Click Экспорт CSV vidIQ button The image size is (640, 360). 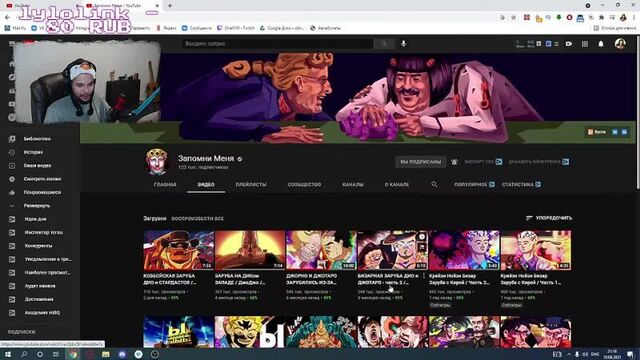[483, 162]
